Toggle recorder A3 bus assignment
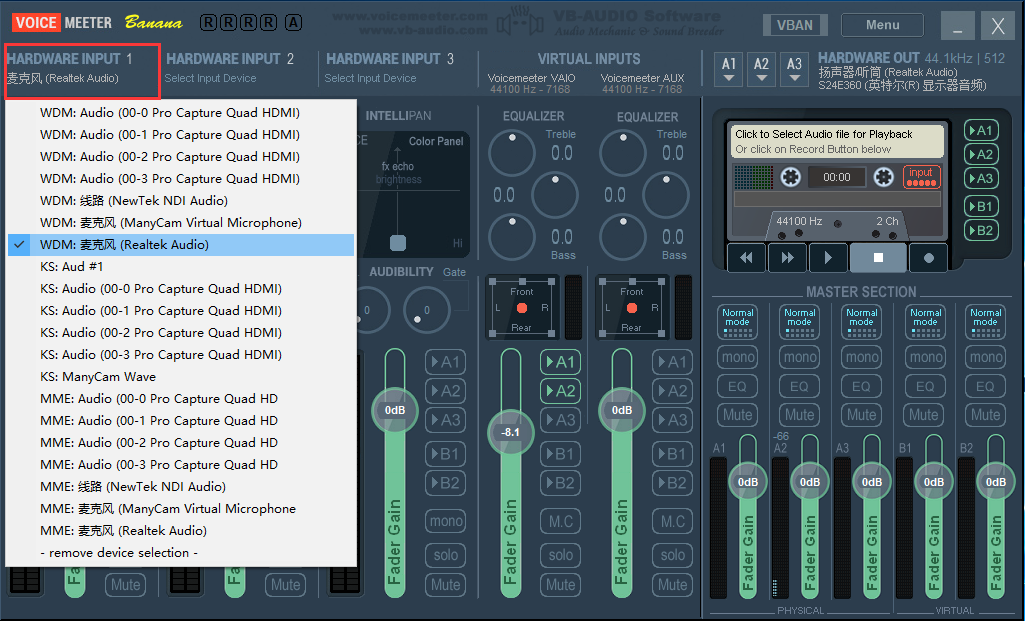Screen dimensions: 1025x621 pyautogui.click(x=981, y=178)
